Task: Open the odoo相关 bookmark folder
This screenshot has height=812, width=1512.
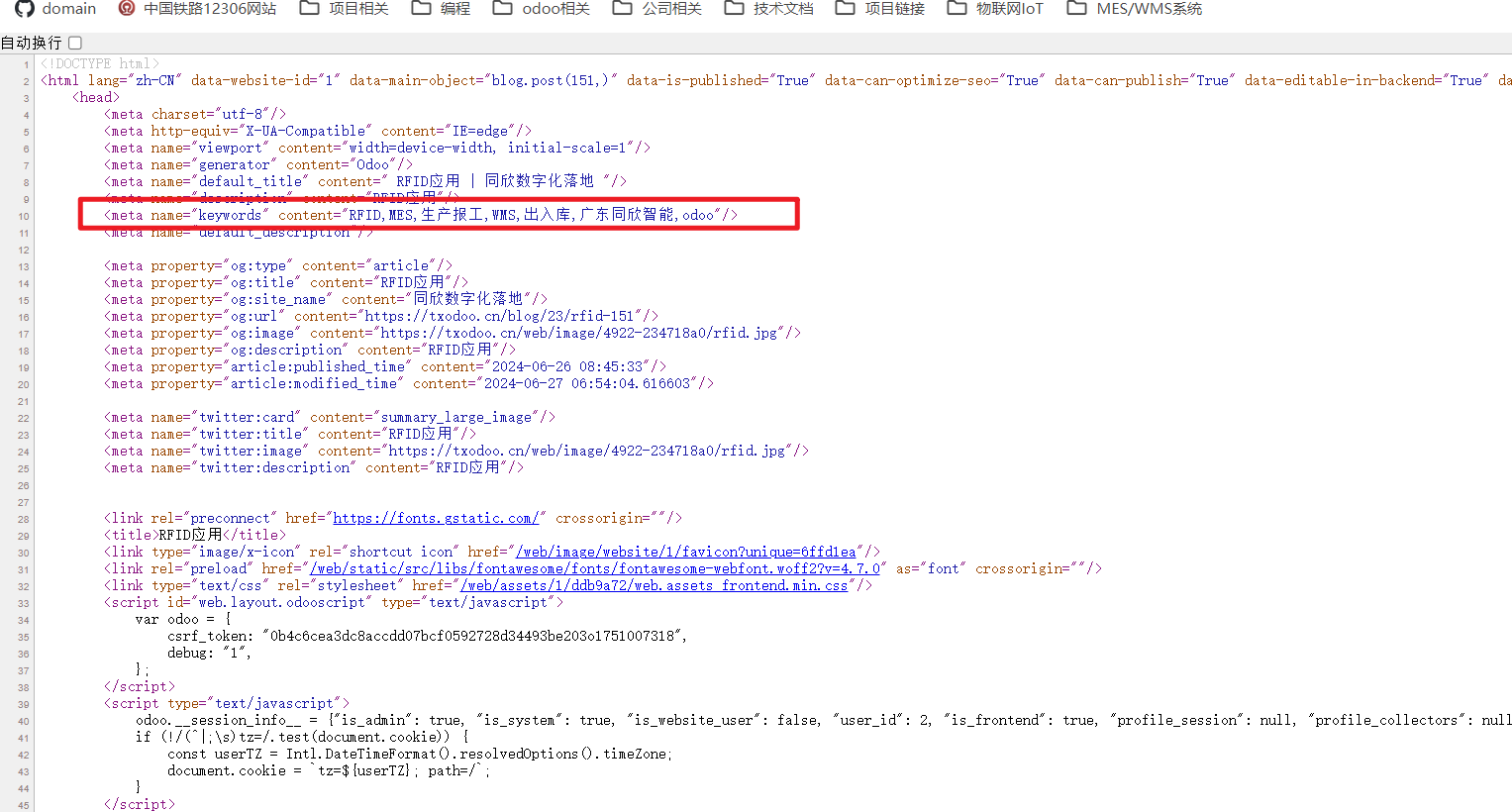Action: 541,8
